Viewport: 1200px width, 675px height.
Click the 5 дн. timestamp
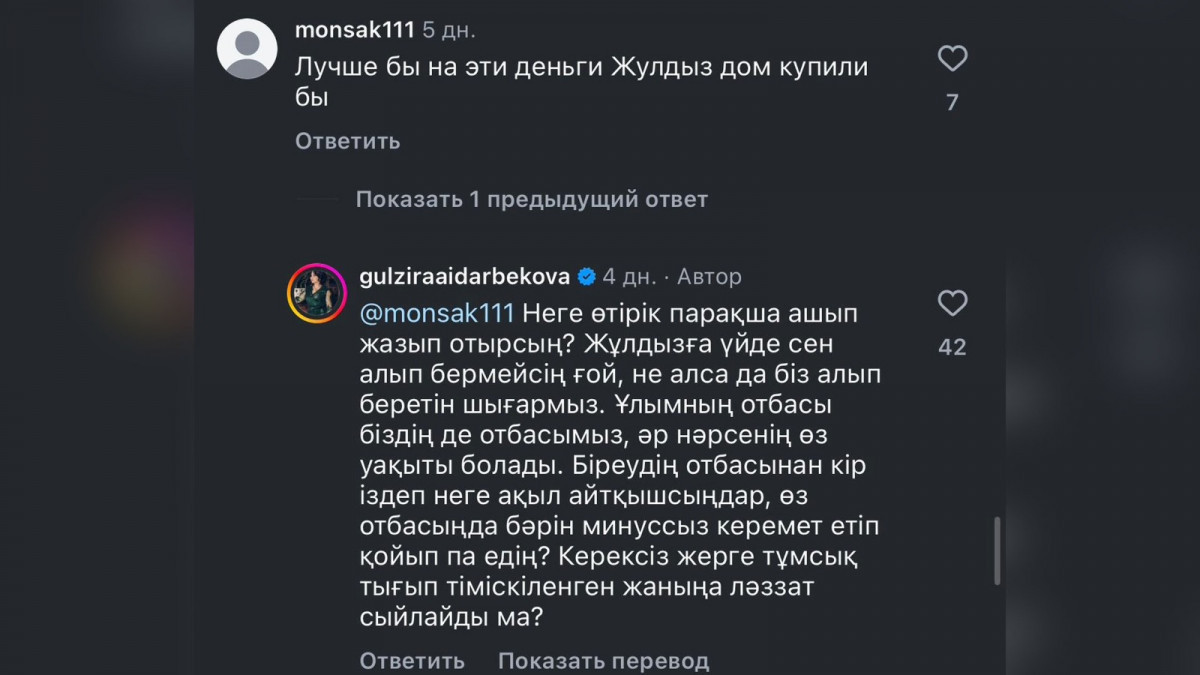449,30
